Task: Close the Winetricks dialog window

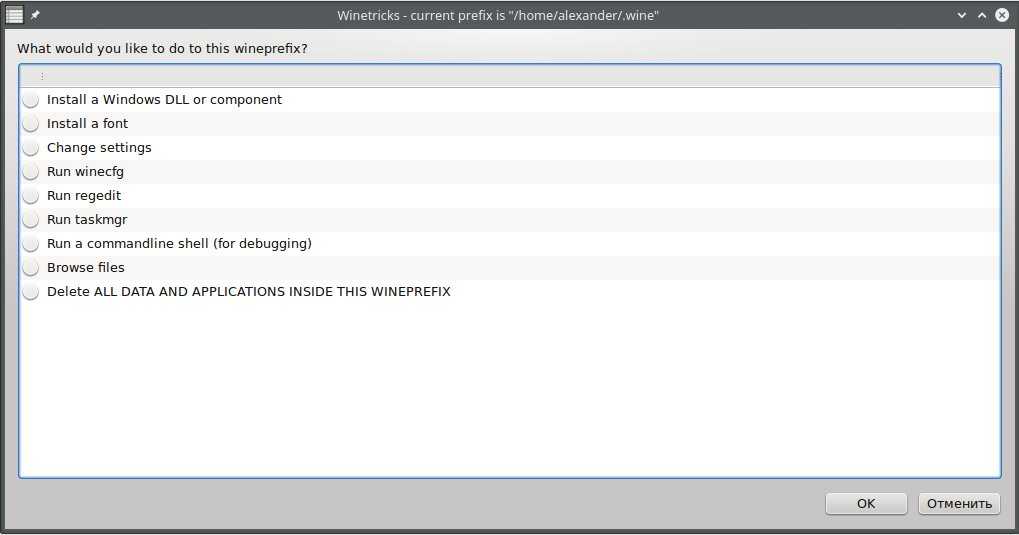Action: [1002, 15]
